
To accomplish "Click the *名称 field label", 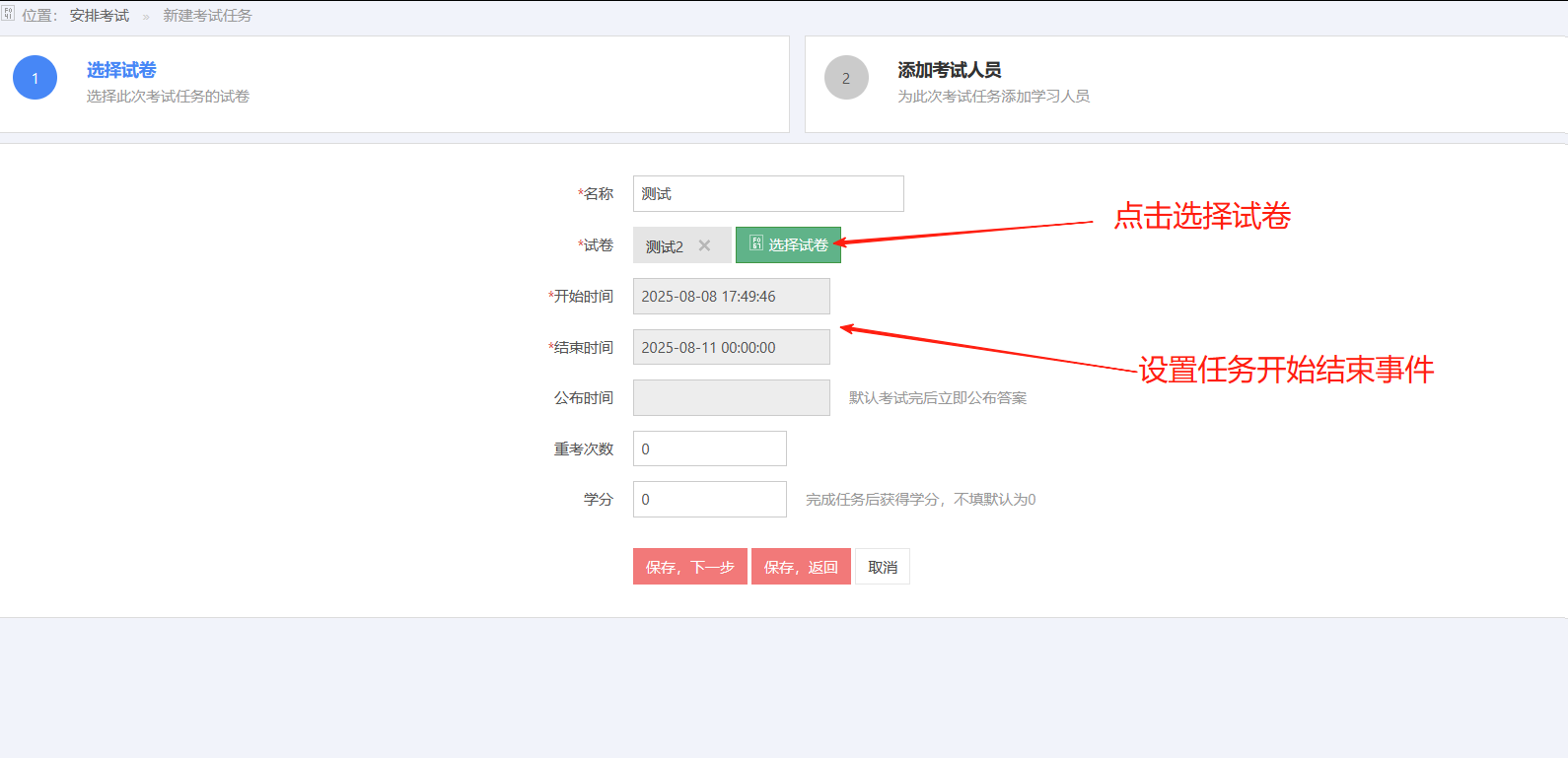I will (596, 194).
